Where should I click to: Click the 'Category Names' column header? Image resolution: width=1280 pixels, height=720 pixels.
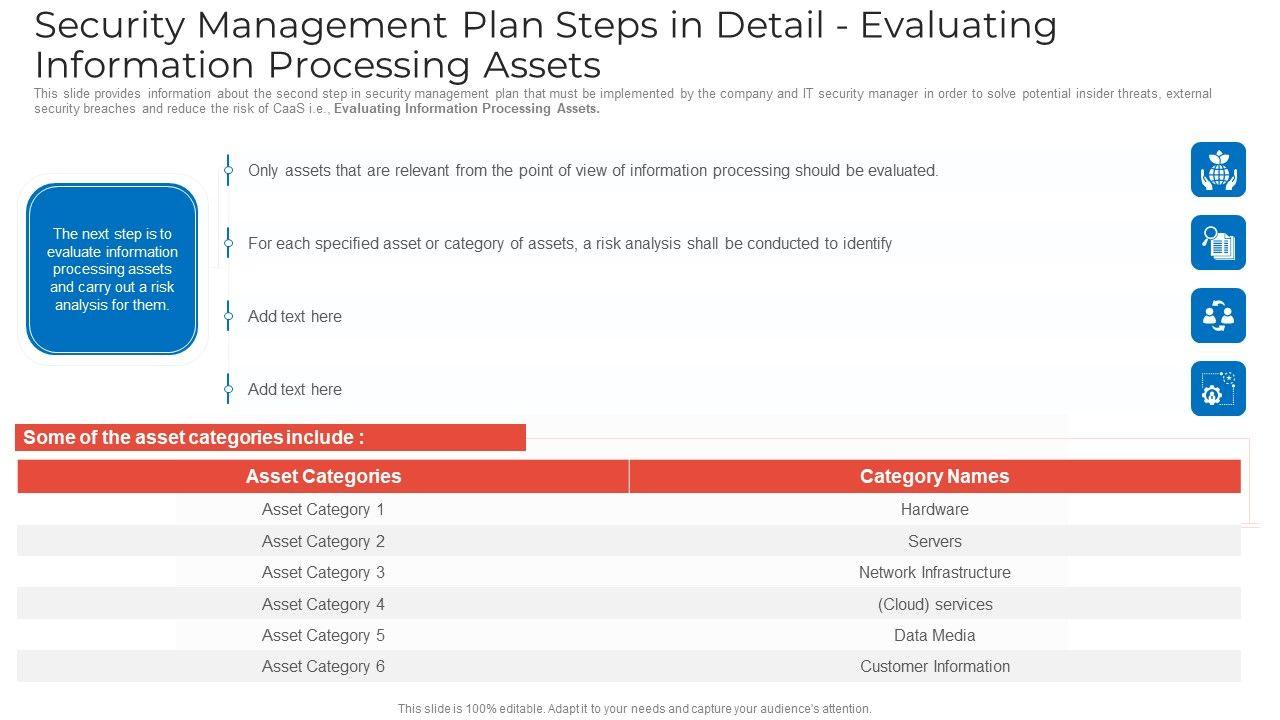click(x=934, y=477)
